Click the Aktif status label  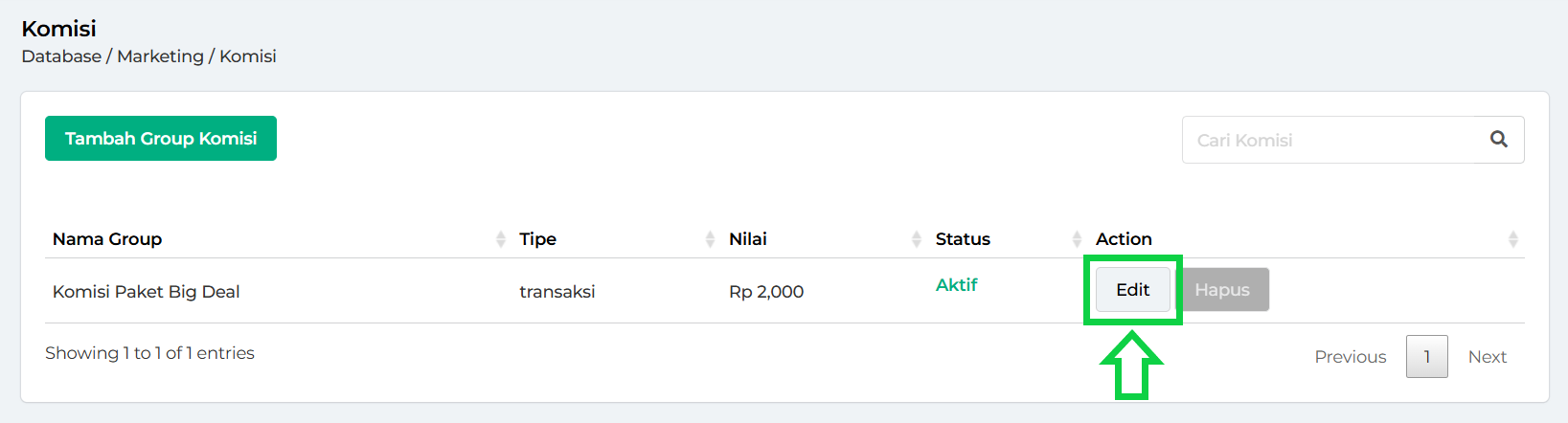pos(957,285)
